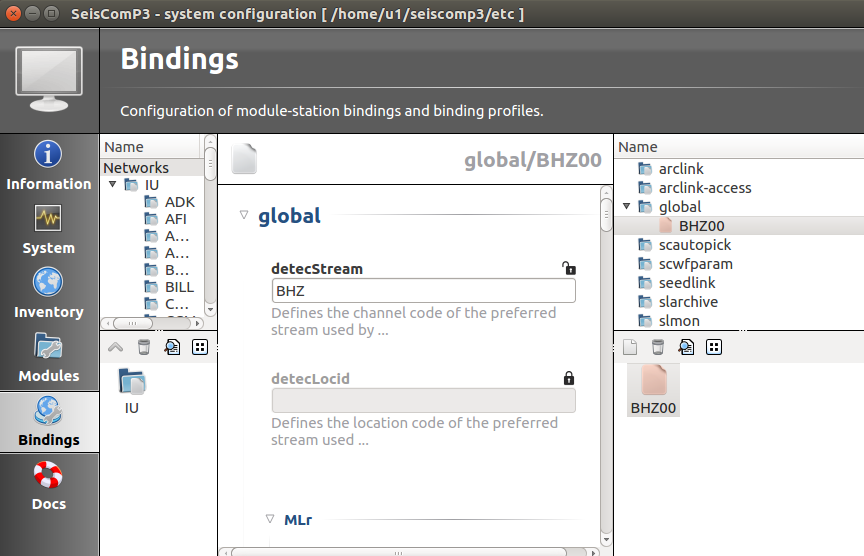The width and height of the screenshot is (864, 556).
Task: Select the large IU network folder icon
Action: [132, 392]
